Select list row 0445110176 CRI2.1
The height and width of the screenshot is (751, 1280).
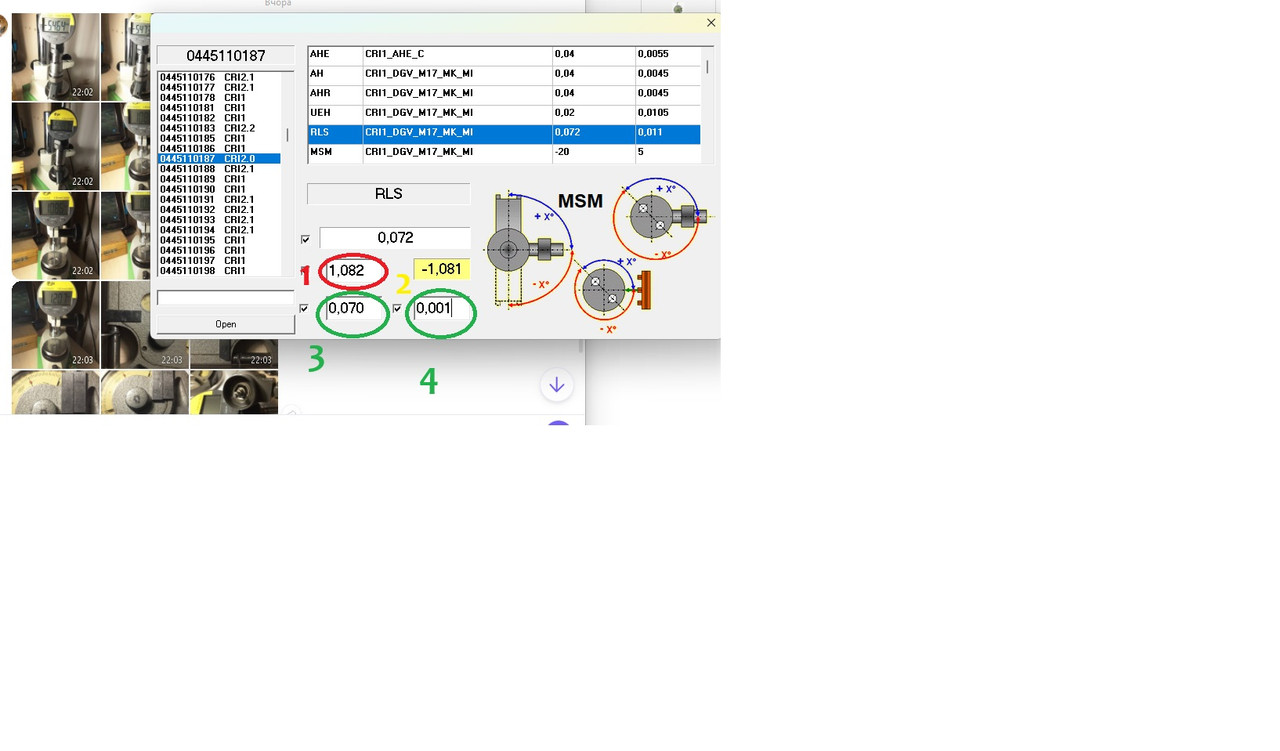pos(219,77)
